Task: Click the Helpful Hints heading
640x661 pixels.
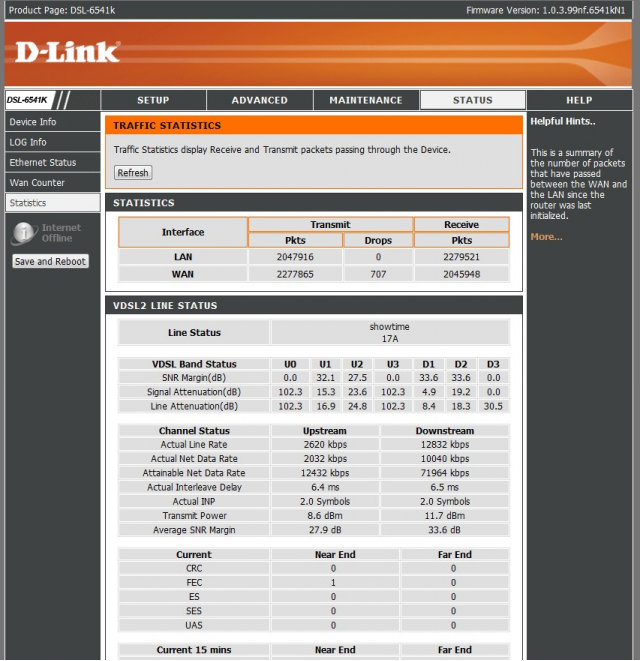Action: click(563, 121)
